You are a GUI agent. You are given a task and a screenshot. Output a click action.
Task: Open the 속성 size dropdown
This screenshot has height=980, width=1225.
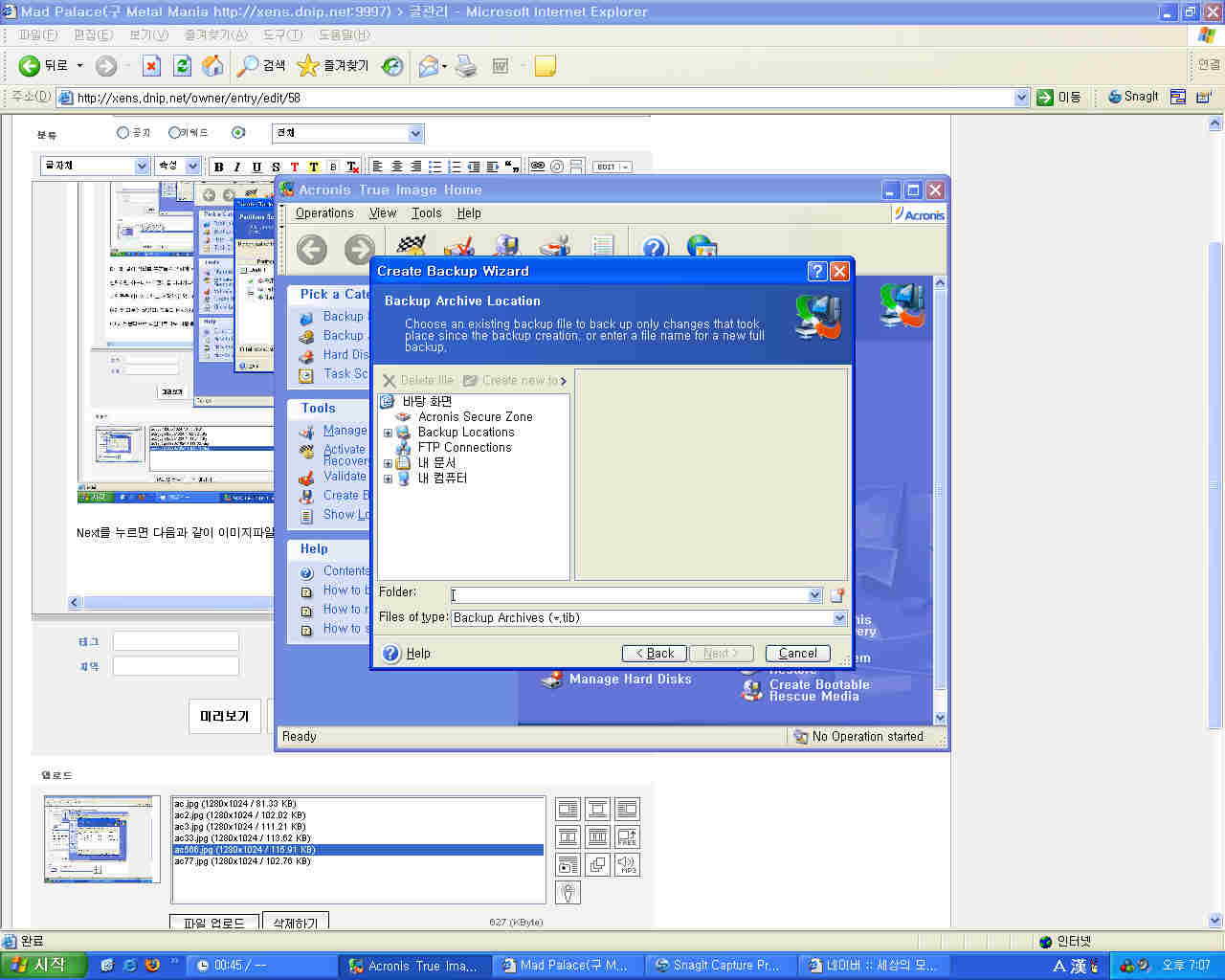coord(178,166)
